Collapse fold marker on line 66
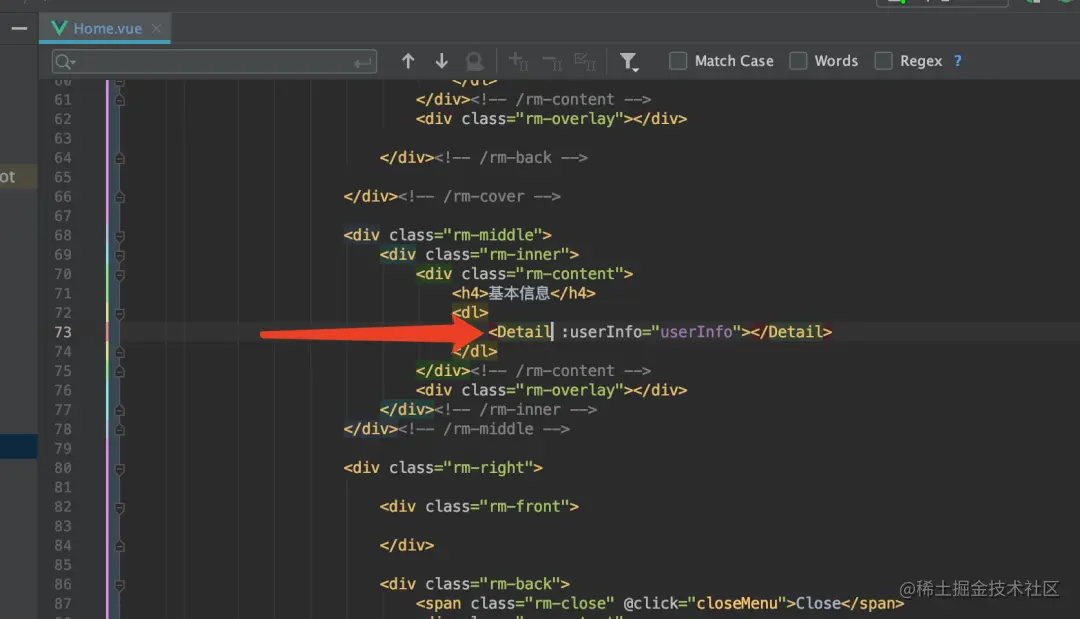 (119, 197)
